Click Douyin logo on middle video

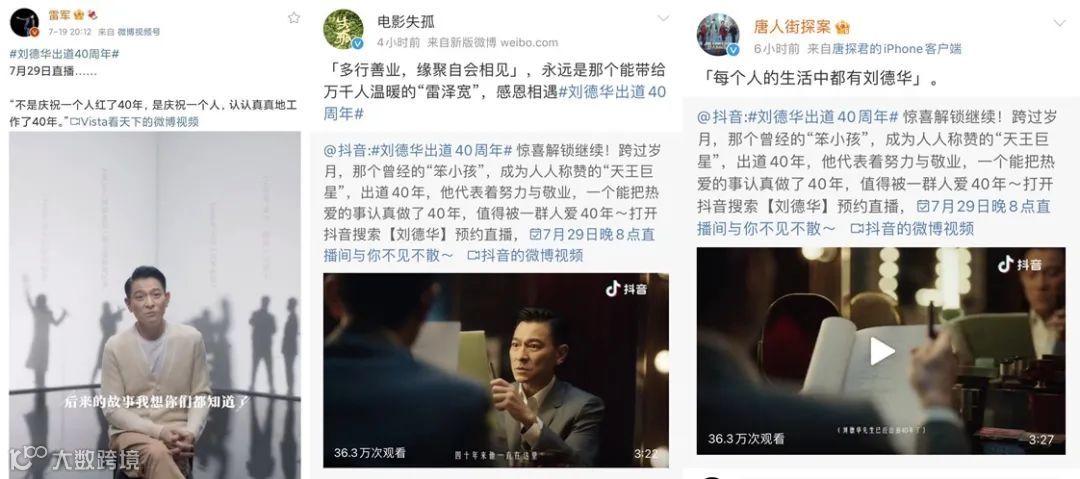tap(626, 289)
